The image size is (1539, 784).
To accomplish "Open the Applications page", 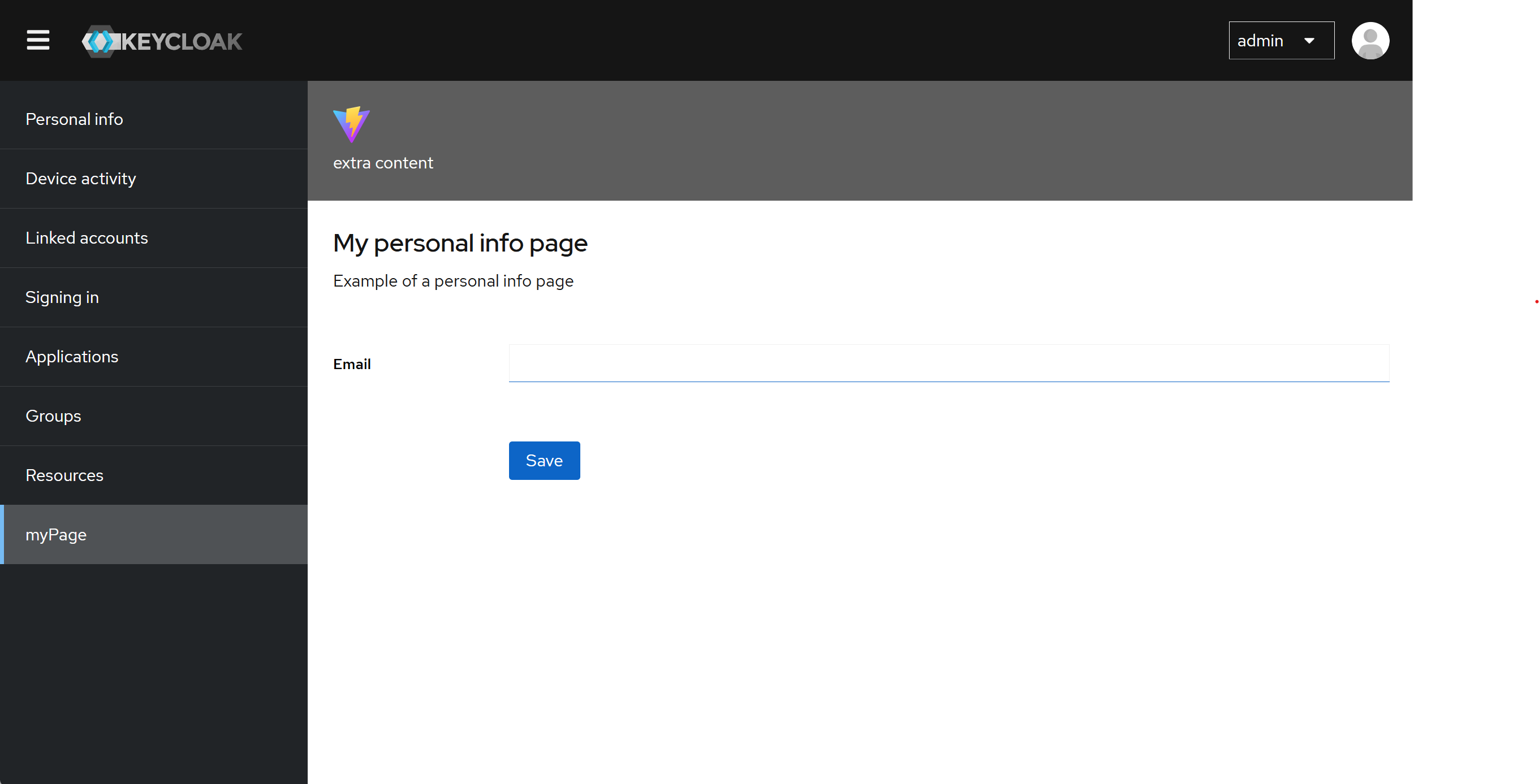I will [72, 357].
